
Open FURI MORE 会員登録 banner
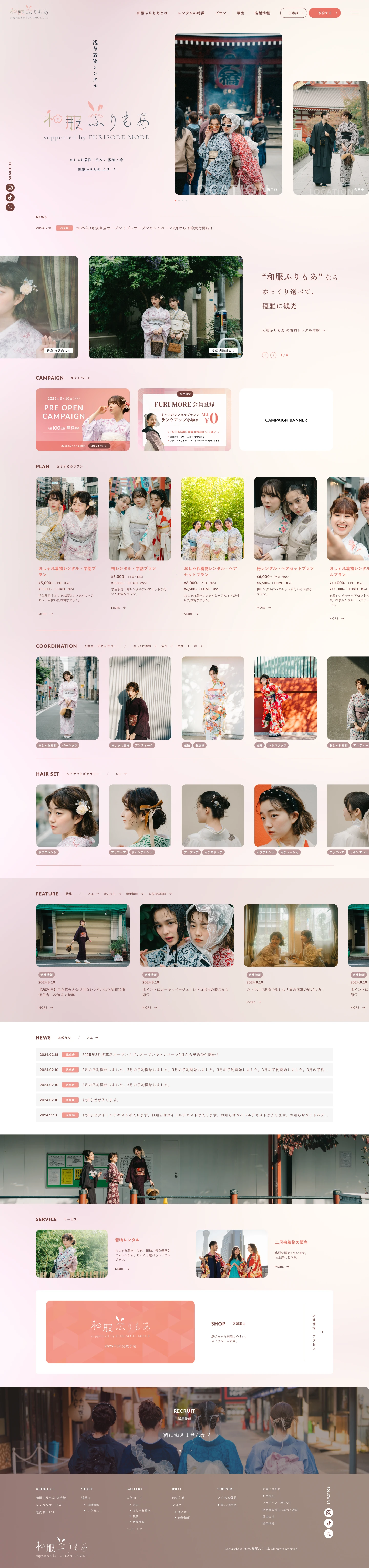tap(184, 419)
